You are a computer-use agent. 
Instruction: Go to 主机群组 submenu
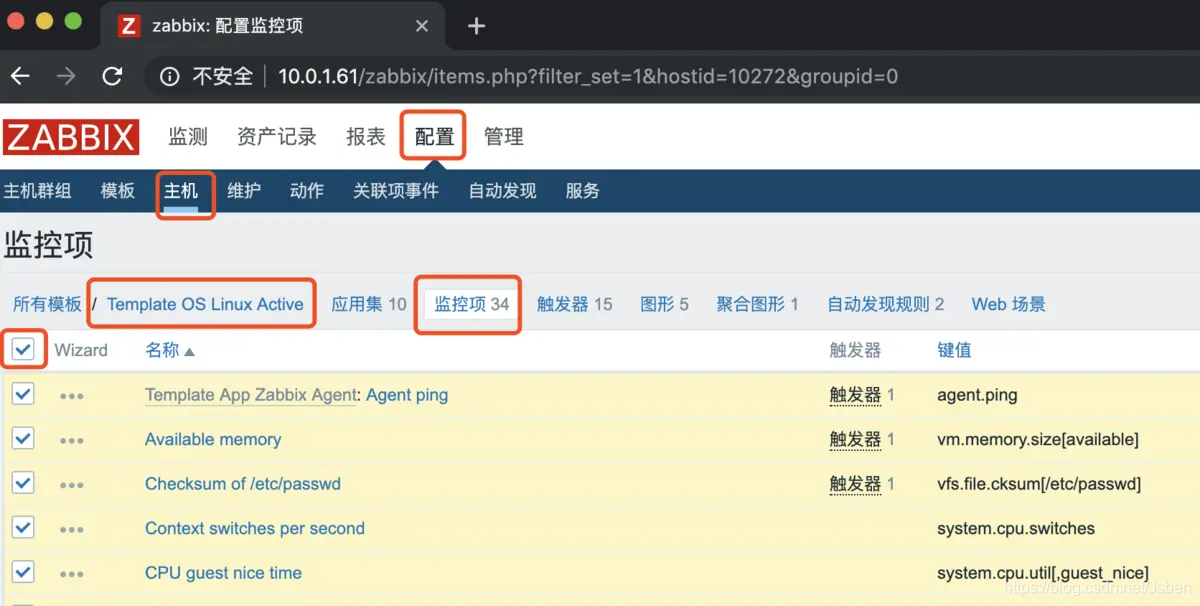(x=37, y=190)
